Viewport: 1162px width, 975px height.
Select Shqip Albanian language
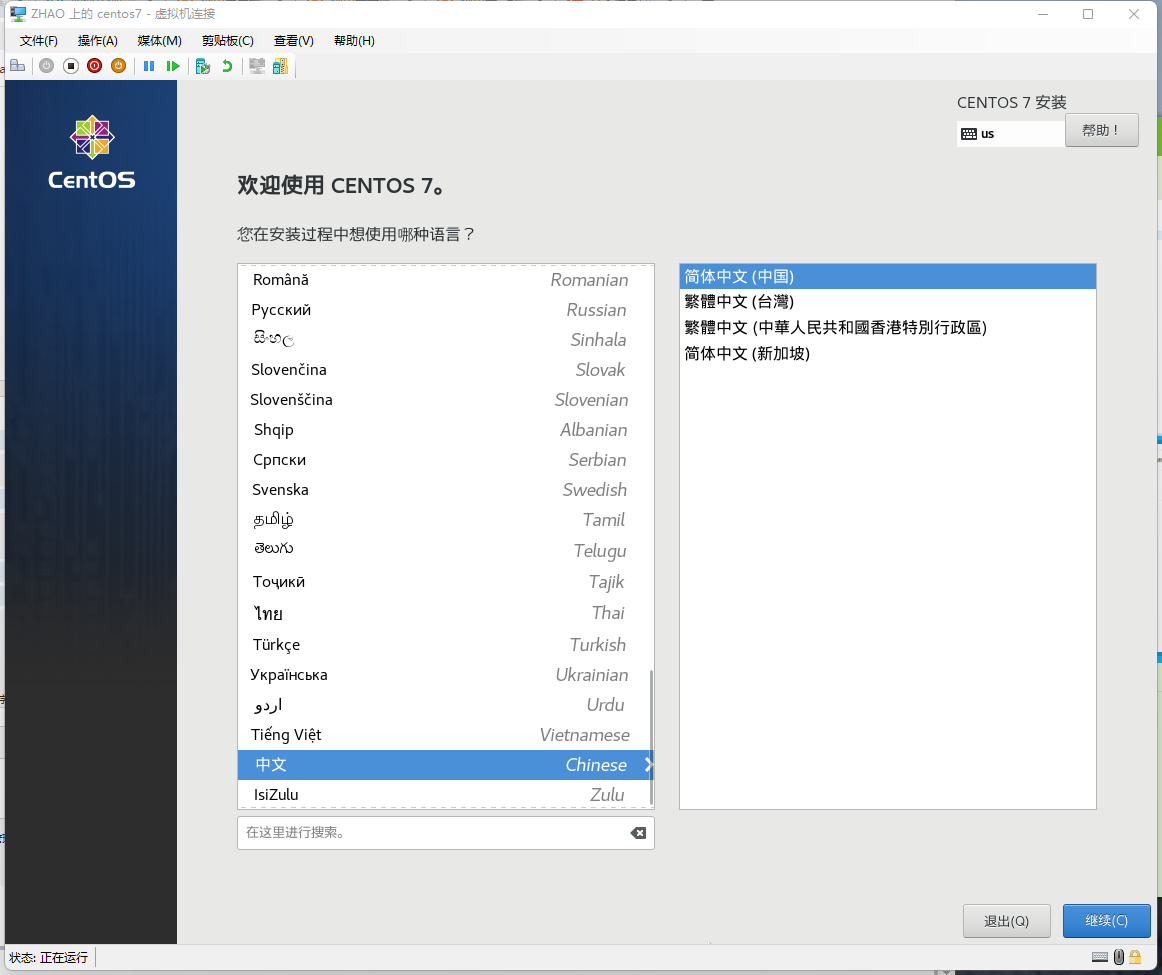coord(443,430)
